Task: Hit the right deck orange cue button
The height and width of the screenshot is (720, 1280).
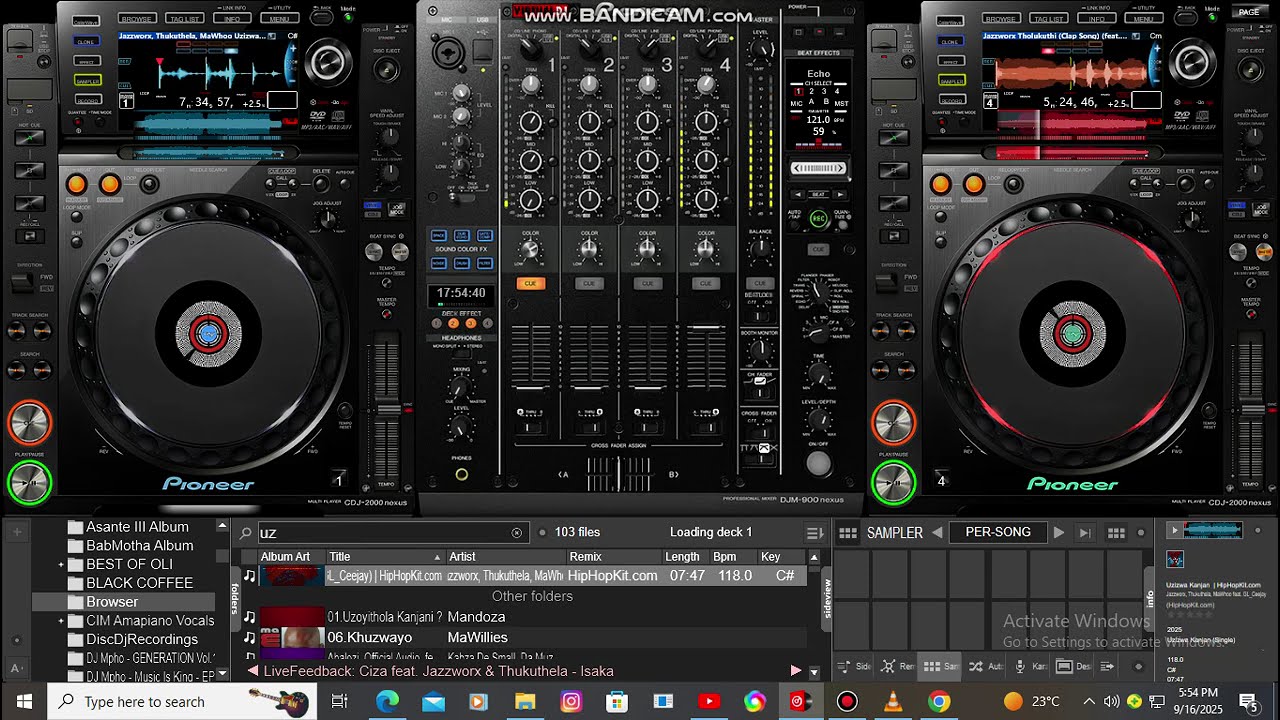Action: 893,424
